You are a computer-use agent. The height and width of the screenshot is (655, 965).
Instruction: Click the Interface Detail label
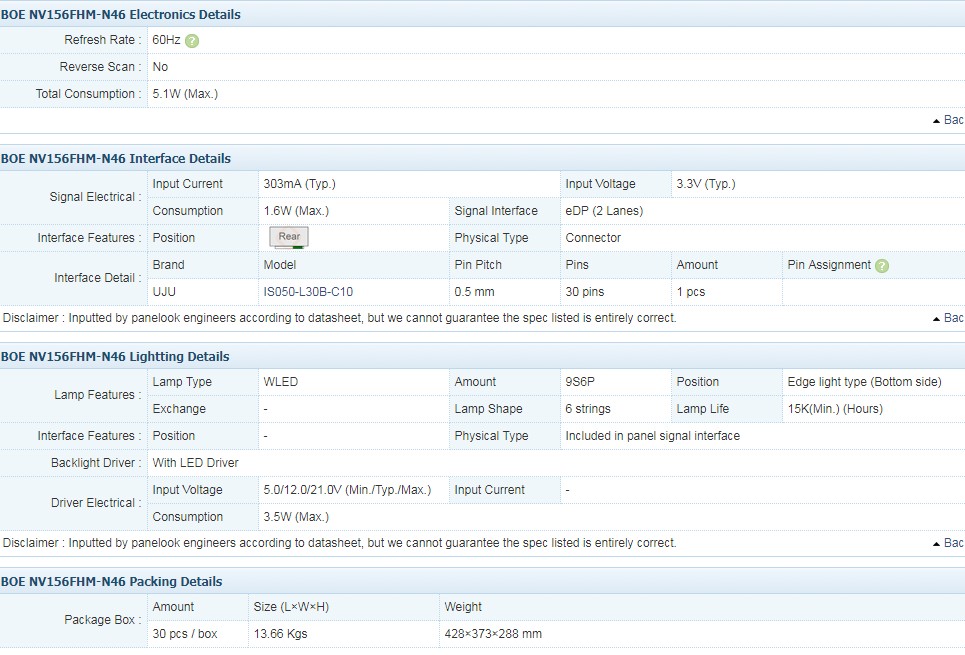tap(98, 278)
